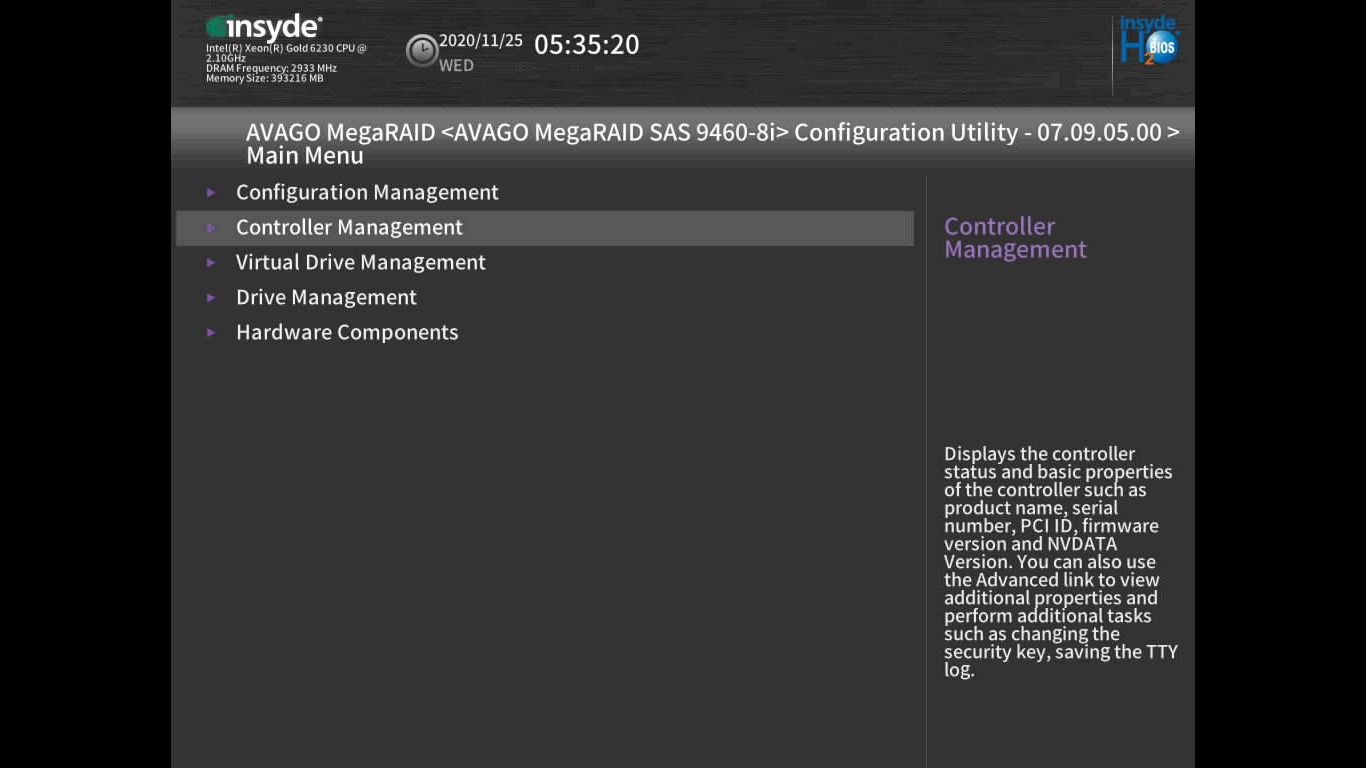1366x768 pixels.
Task: Expand Drive Management via its arrow
Action: pos(211,297)
